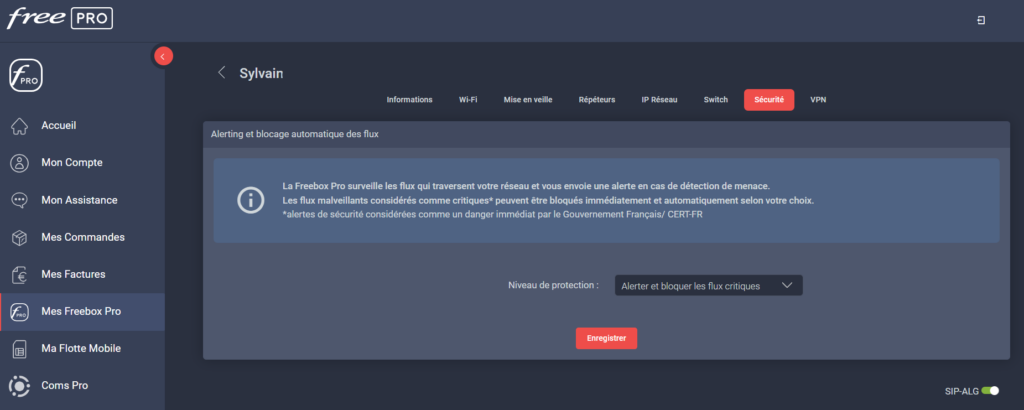Switch to the Répéteurs tab
Image resolution: width=1024 pixels, height=410 pixels.
click(x=597, y=100)
